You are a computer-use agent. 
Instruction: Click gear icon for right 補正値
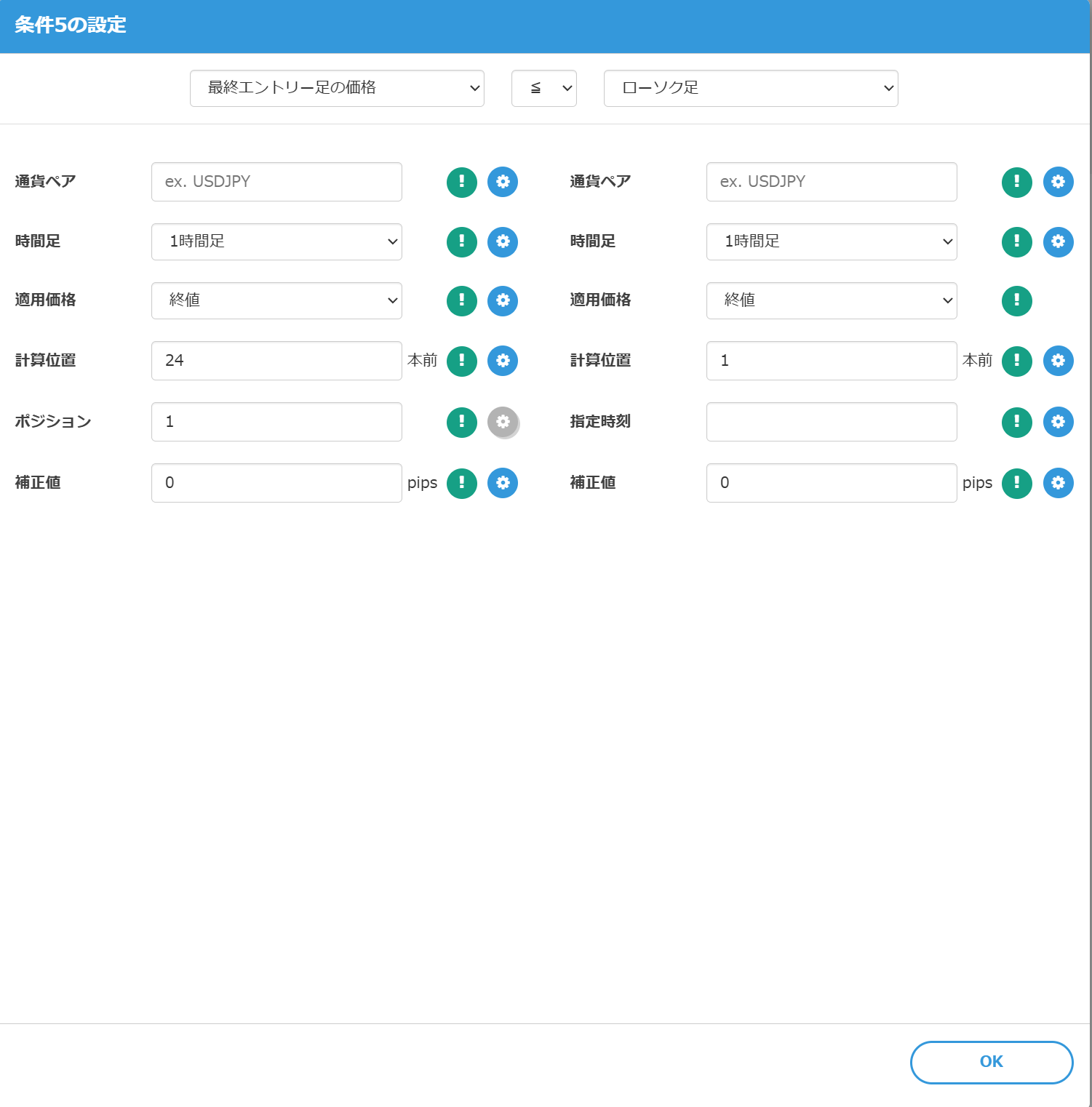(1058, 483)
